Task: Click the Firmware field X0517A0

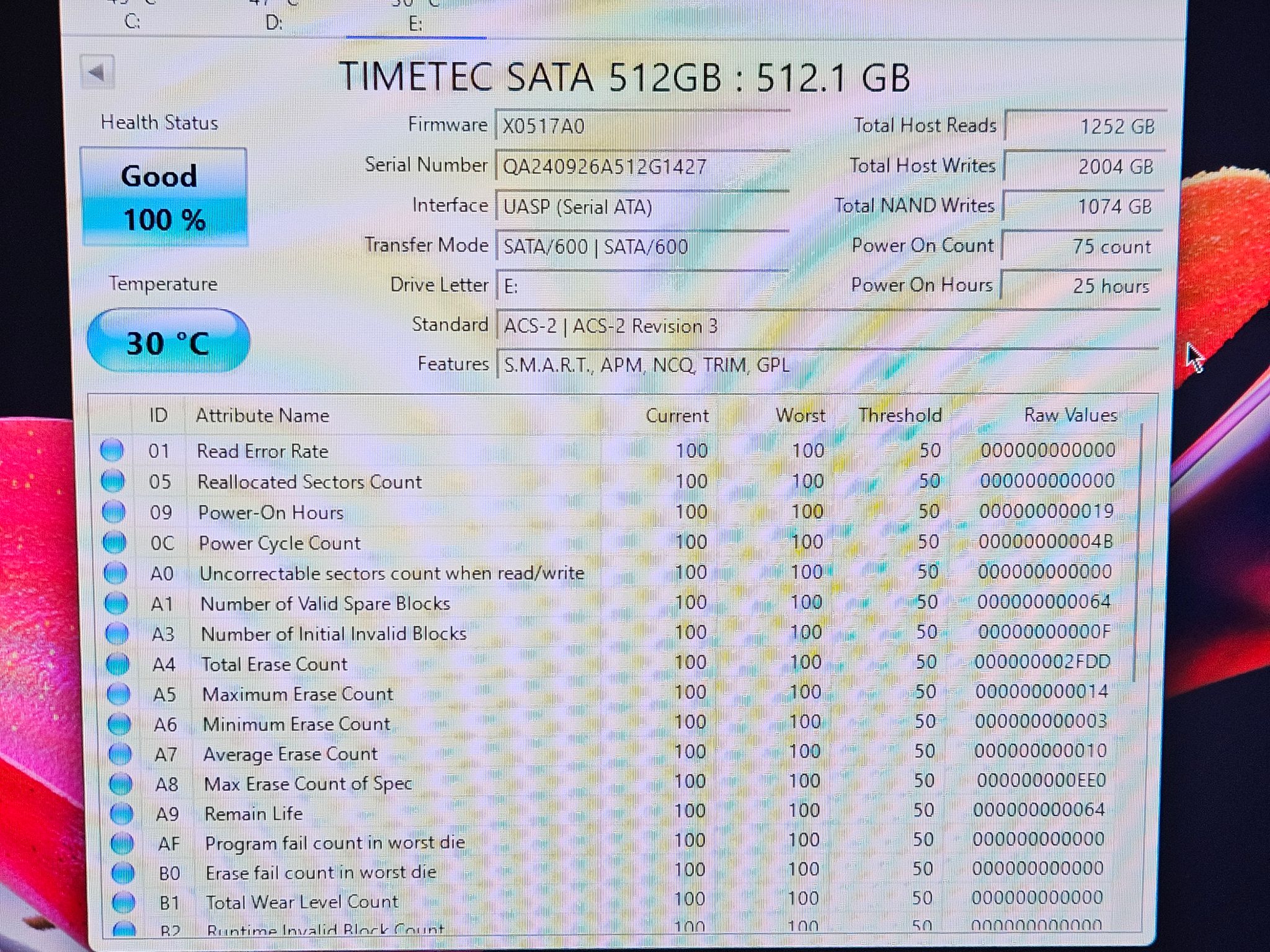Action: (642, 126)
